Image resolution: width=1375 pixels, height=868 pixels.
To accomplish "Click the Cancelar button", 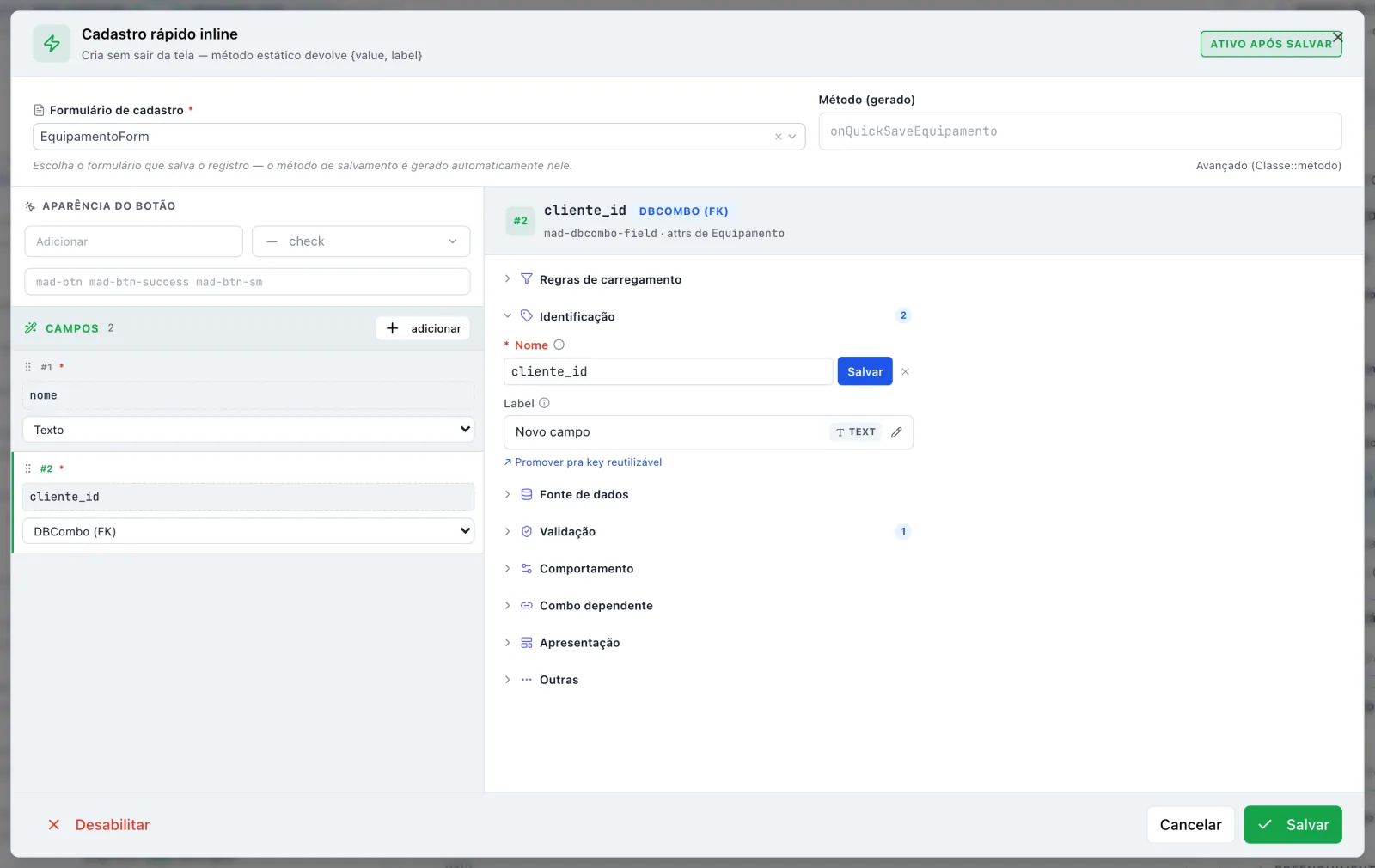I will tap(1190, 824).
